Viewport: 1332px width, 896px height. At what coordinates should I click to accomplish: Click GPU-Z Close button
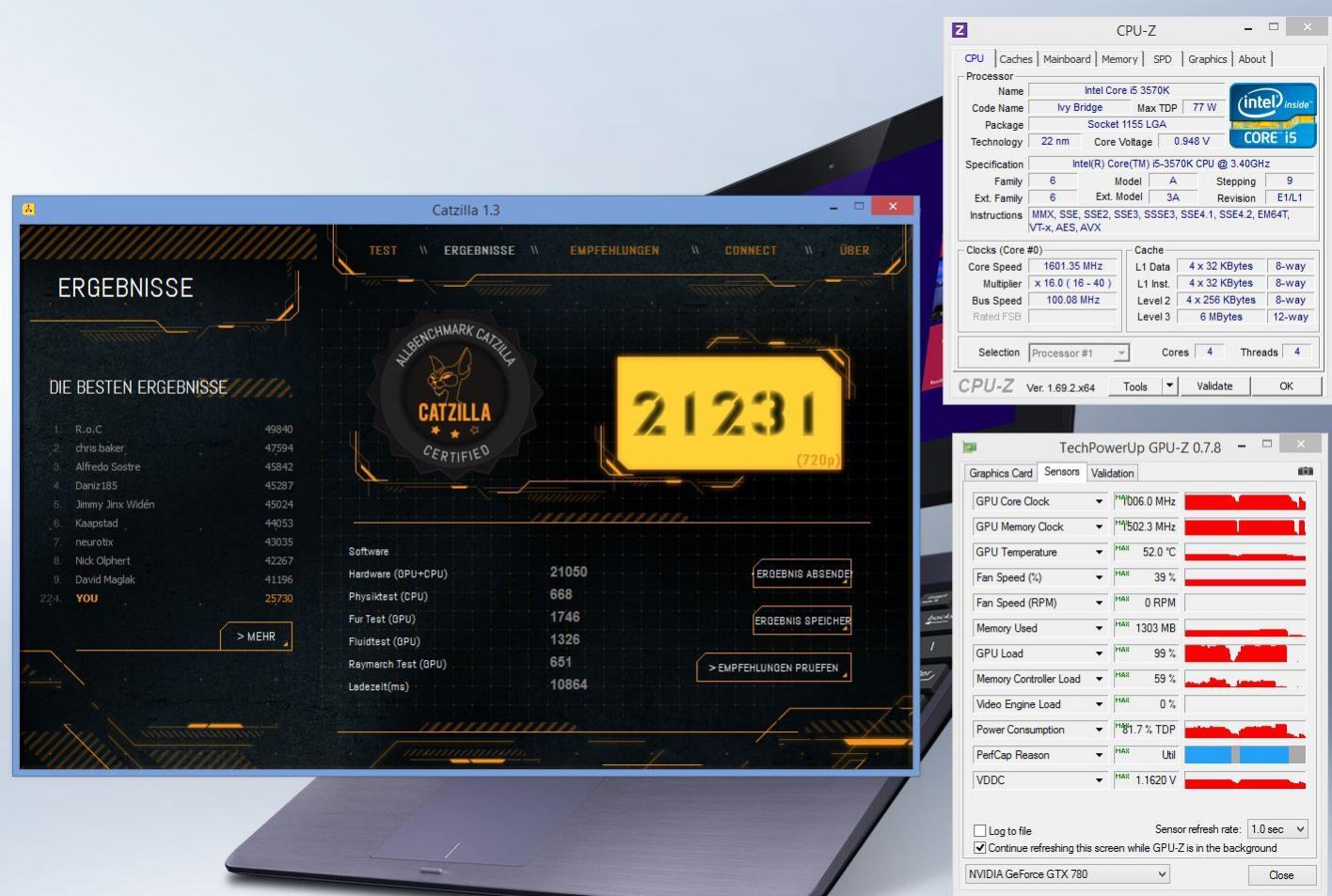pos(1280,874)
